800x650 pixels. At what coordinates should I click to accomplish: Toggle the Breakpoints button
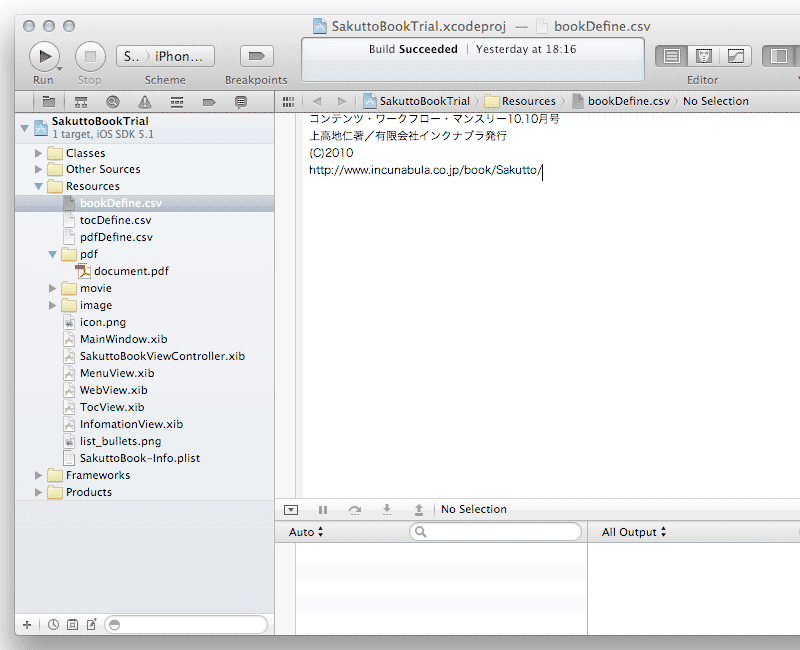[x=257, y=56]
